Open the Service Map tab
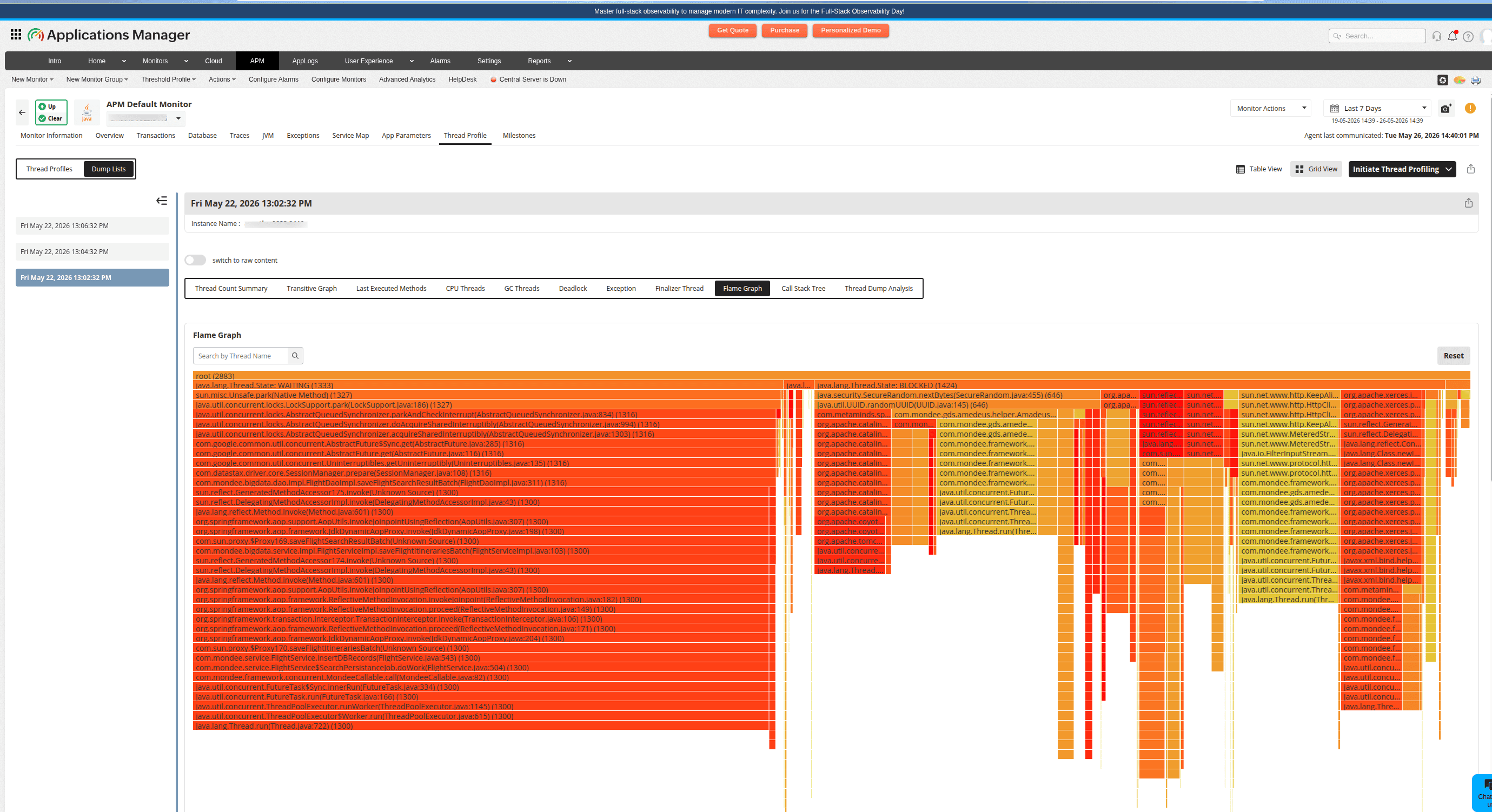Viewport: 1492px width, 812px height. (x=350, y=136)
